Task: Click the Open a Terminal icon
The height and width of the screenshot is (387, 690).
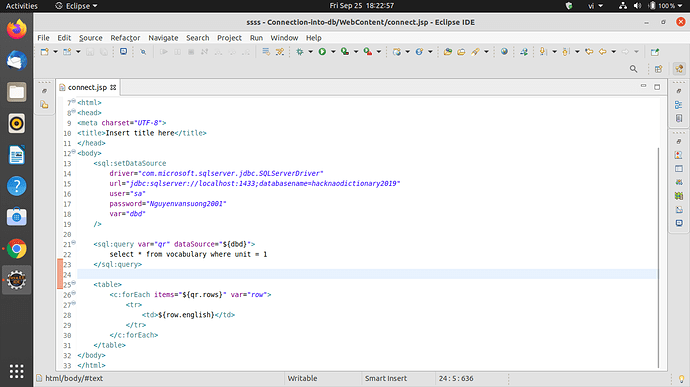Action: coord(123,52)
